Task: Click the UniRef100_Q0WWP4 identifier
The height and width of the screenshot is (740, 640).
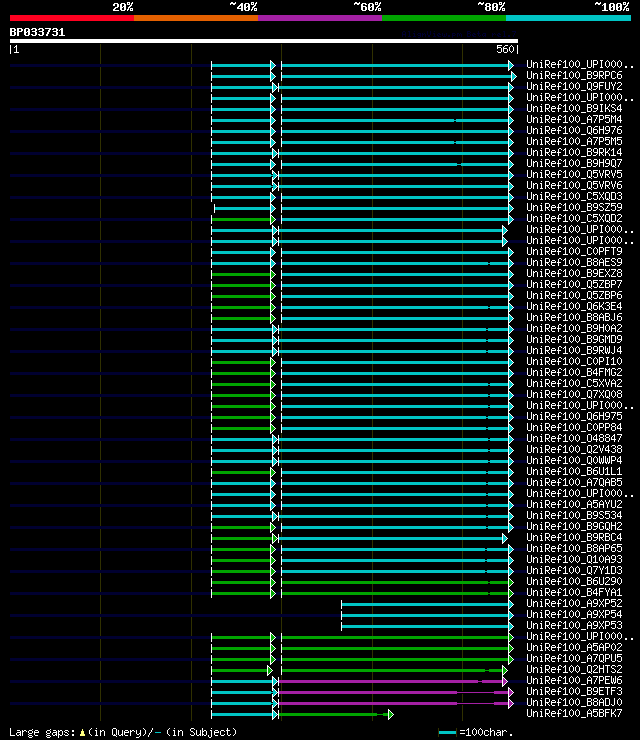Action: (x=574, y=460)
